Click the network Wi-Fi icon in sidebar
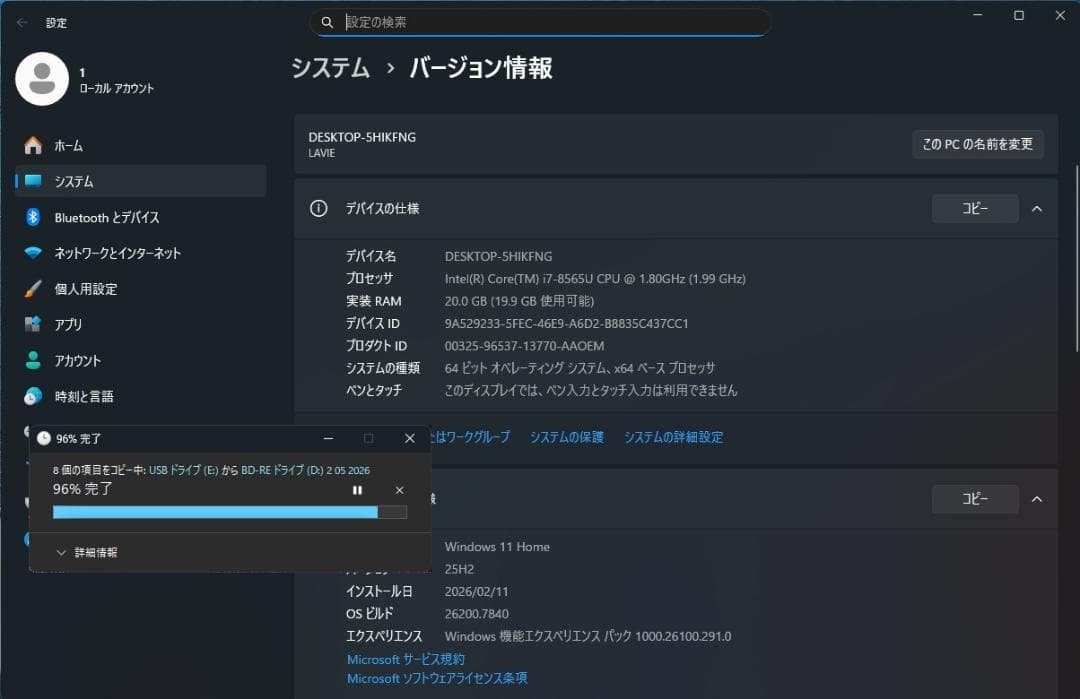 [33, 253]
